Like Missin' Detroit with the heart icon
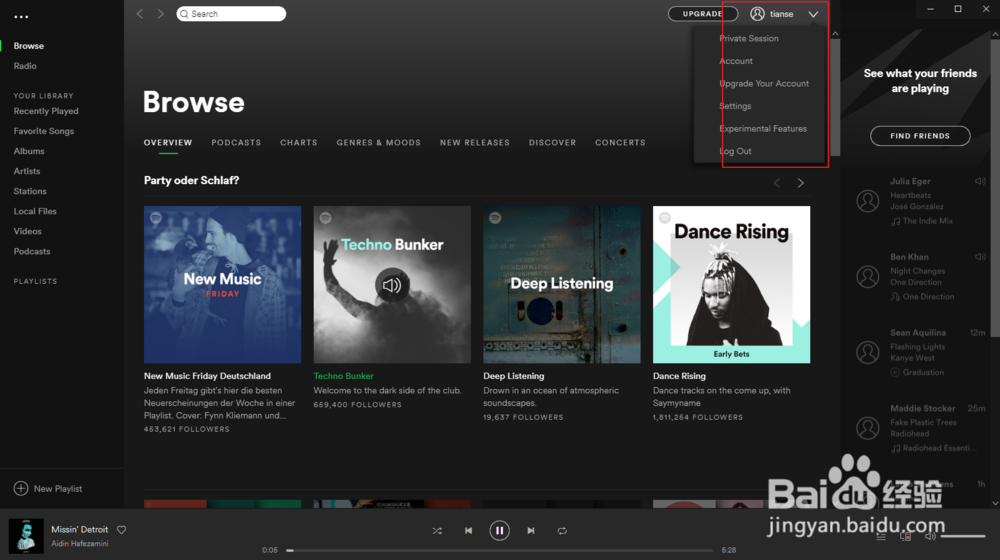This screenshot has width=1000, height=560. coord(121,529)
